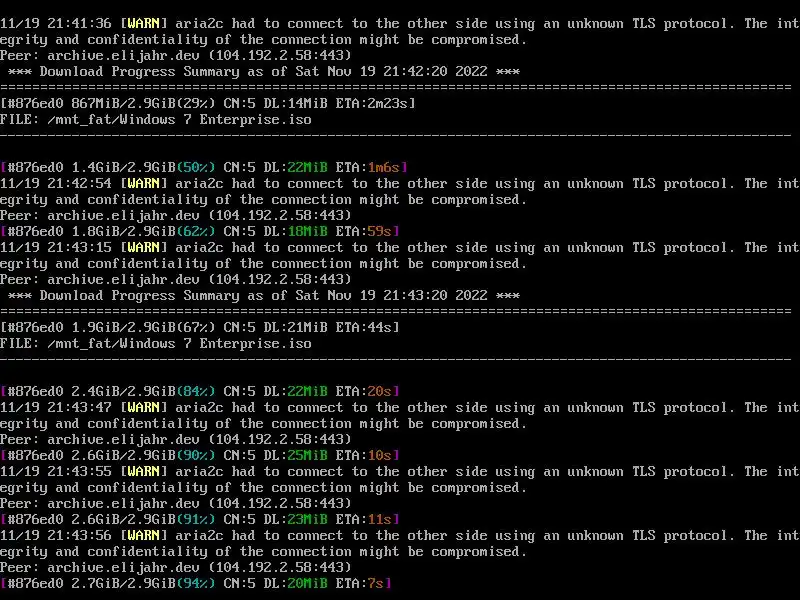Click the 50% percentage in cyan
This screenshot has width=800, height=600.
pyautogui.click(x=196, y=167)
